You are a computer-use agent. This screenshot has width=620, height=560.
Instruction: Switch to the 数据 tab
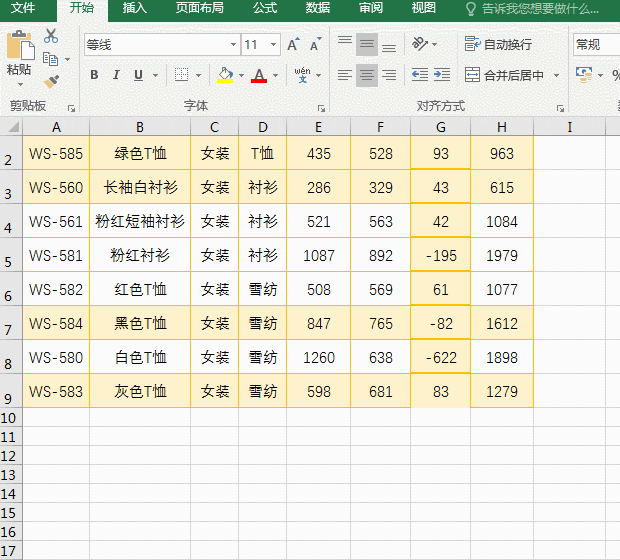coord(318,8)
